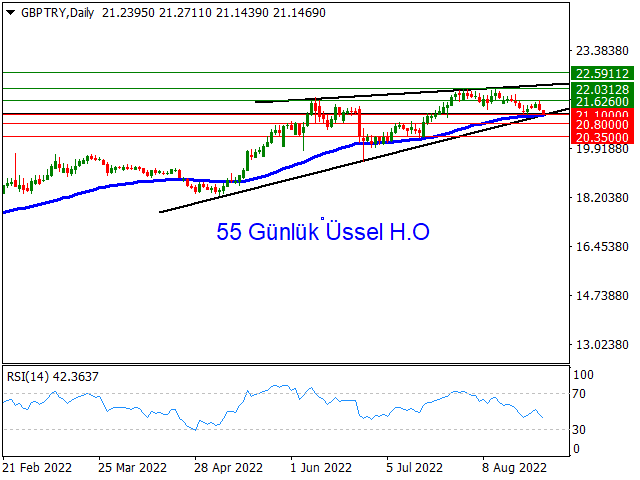Click the 18.20380 price axis value
The width and height of the screenshot is (640, 480).
point(602,198)
